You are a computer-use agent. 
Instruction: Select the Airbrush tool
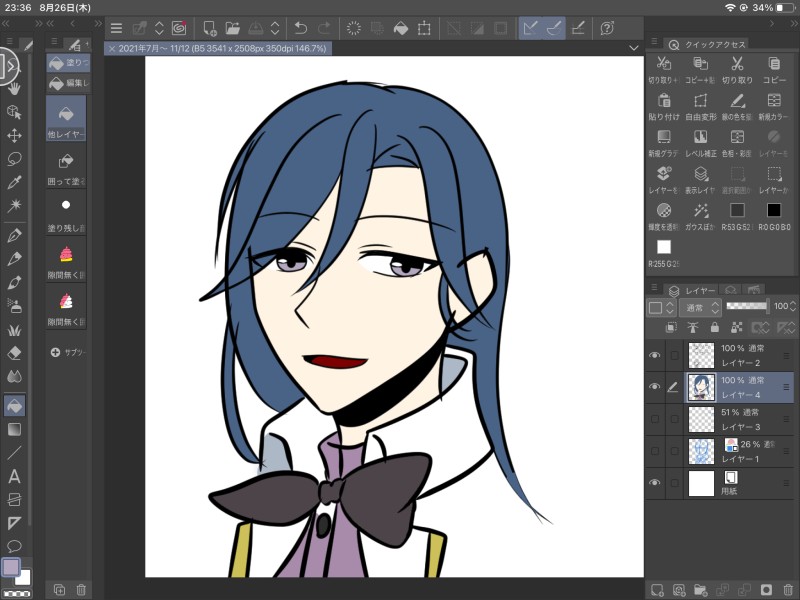(x=14, y=306)
